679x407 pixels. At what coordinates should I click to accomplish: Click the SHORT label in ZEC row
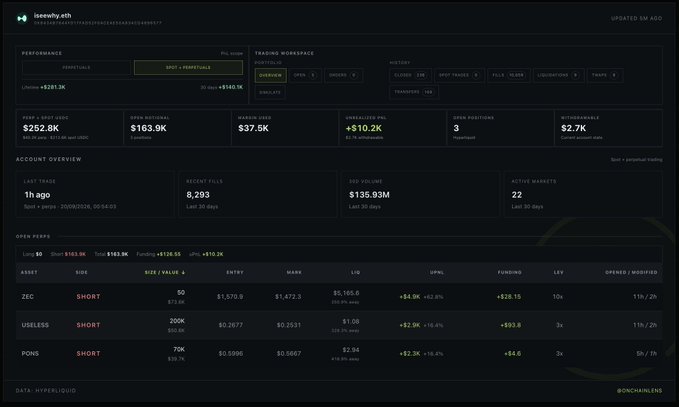(88, 297)
